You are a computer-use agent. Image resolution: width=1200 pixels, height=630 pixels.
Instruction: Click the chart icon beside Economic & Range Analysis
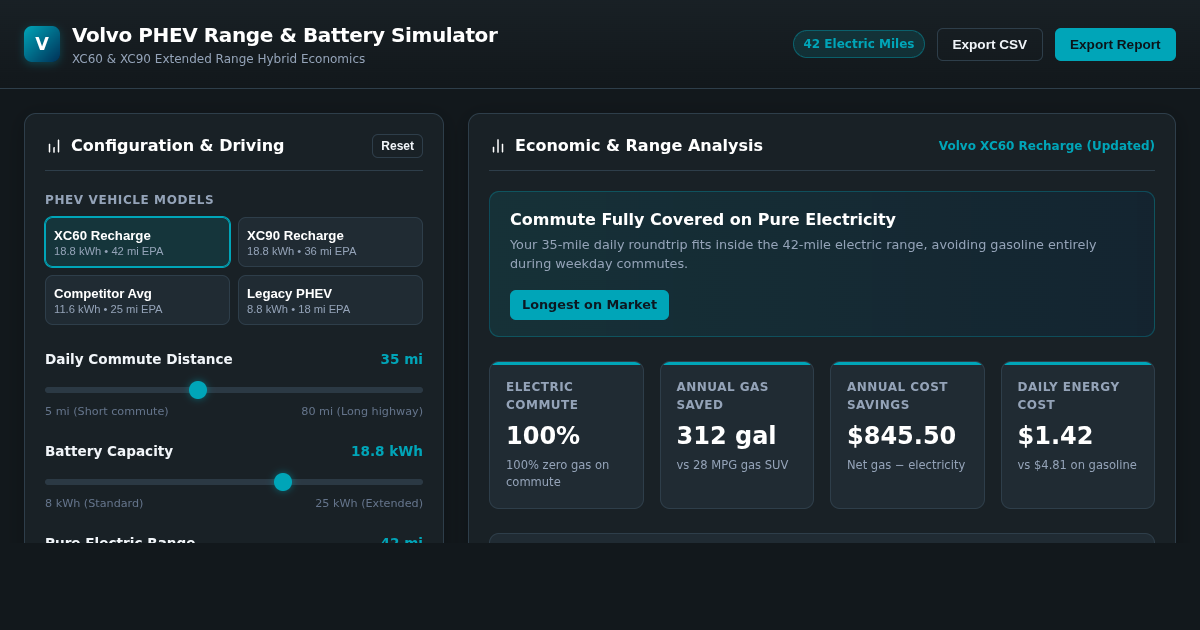(498, 146)
